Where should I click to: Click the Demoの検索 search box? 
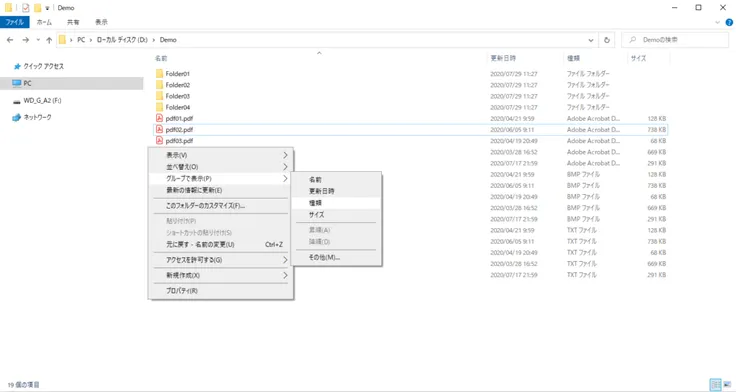[x=675, y=40]
